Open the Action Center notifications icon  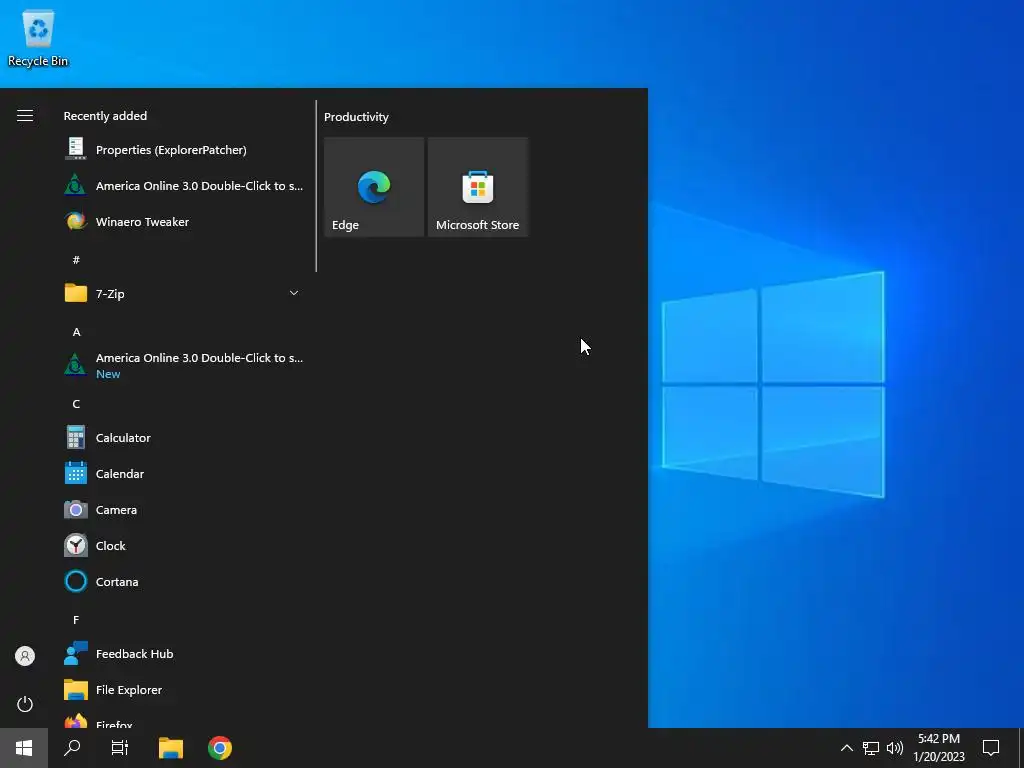[x=991, y=748]
